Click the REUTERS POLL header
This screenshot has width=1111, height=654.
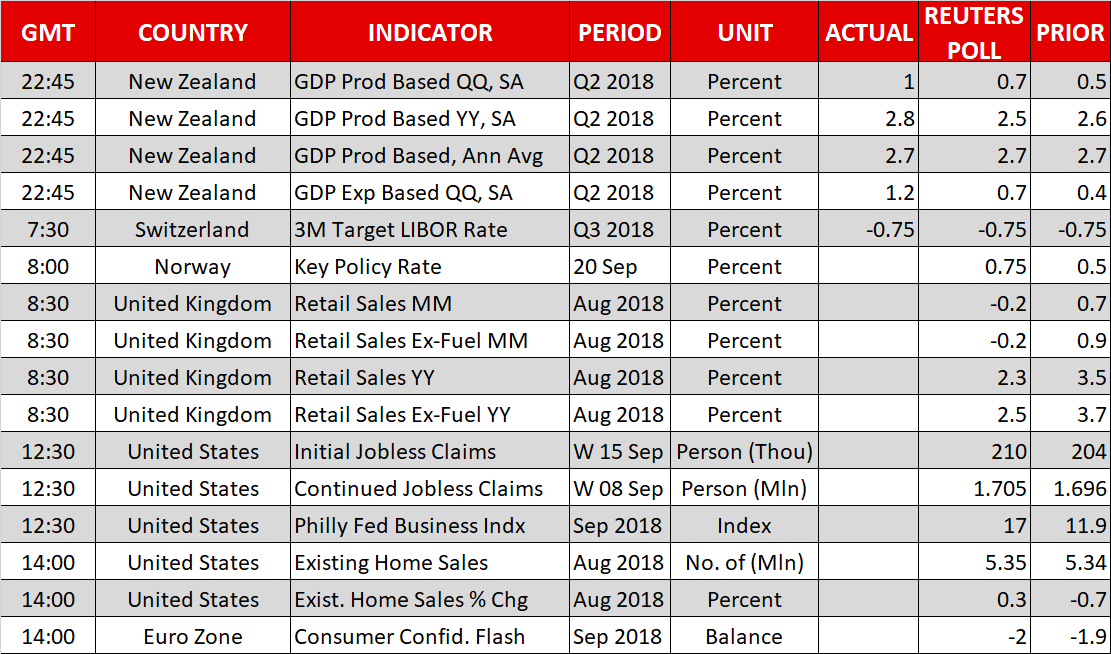pos(974,32)
